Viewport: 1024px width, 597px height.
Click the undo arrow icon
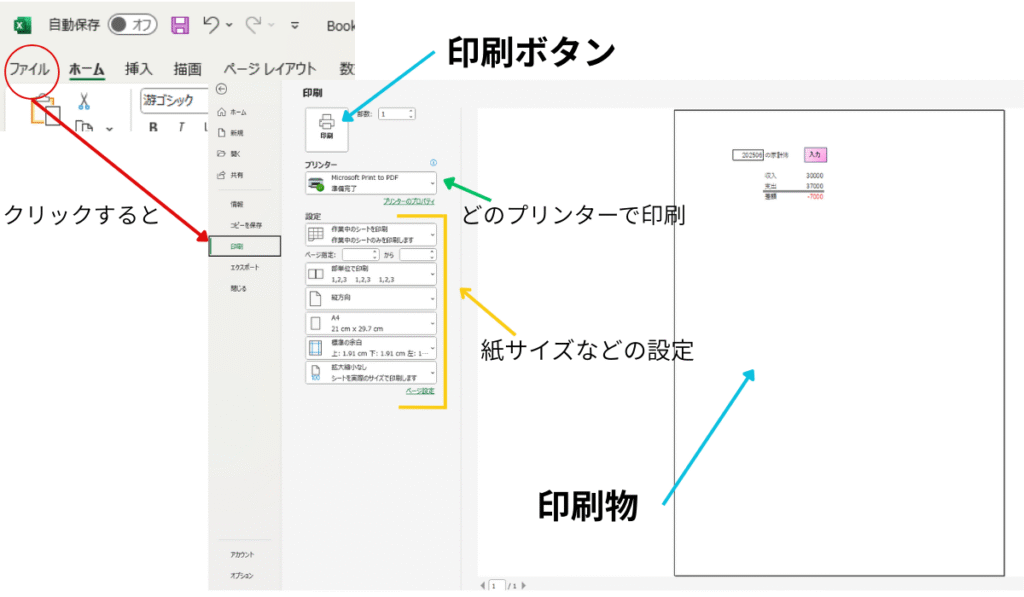[211, 25]
